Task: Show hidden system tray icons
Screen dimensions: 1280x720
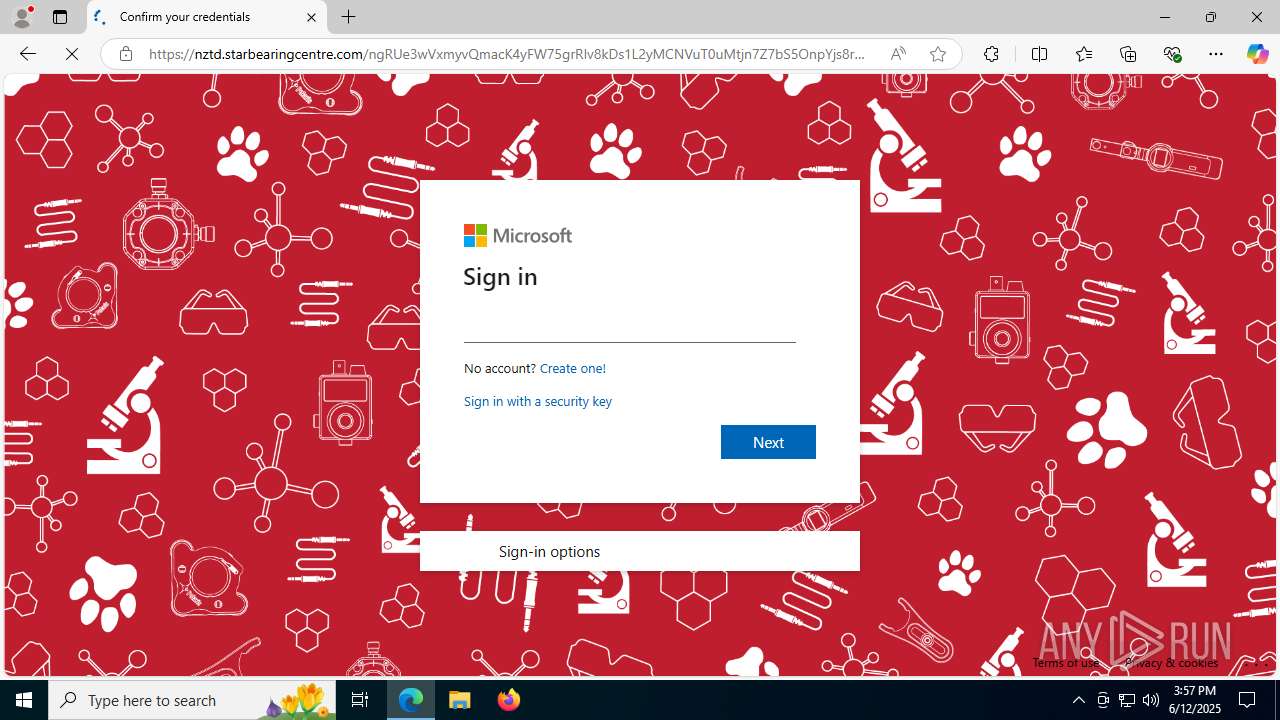Action: [1078, 700]
